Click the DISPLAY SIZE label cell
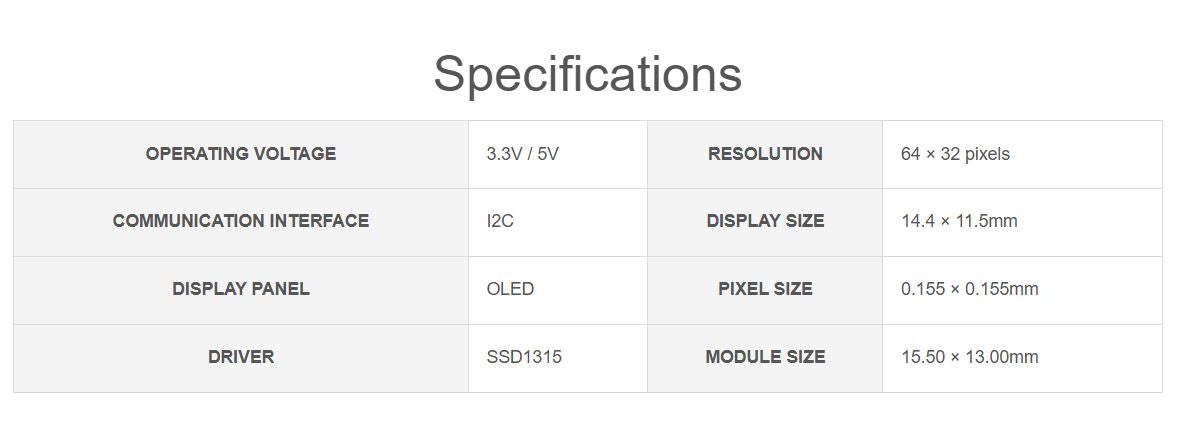 pos(765,221)
